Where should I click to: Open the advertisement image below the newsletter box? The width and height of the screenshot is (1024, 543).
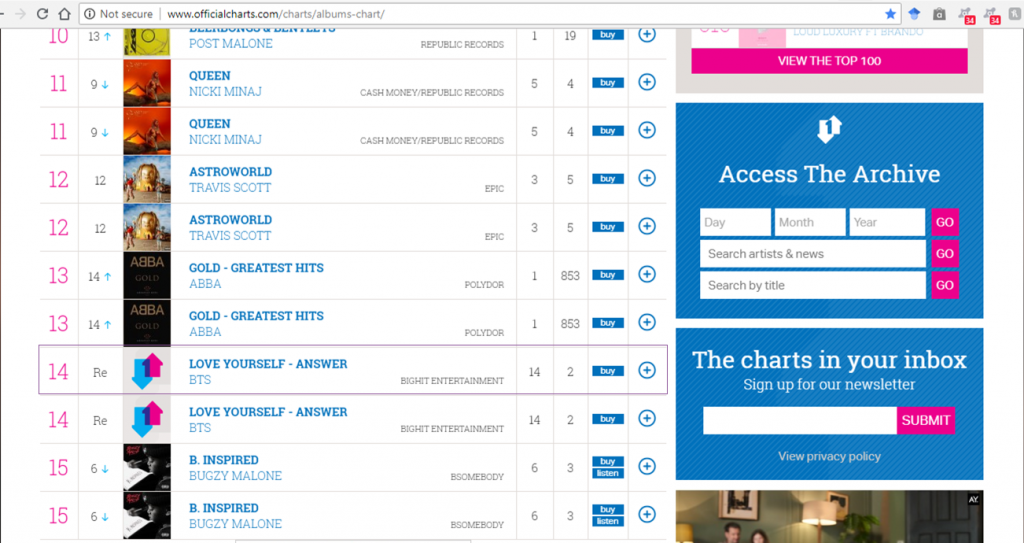click(x=829, y=516)
